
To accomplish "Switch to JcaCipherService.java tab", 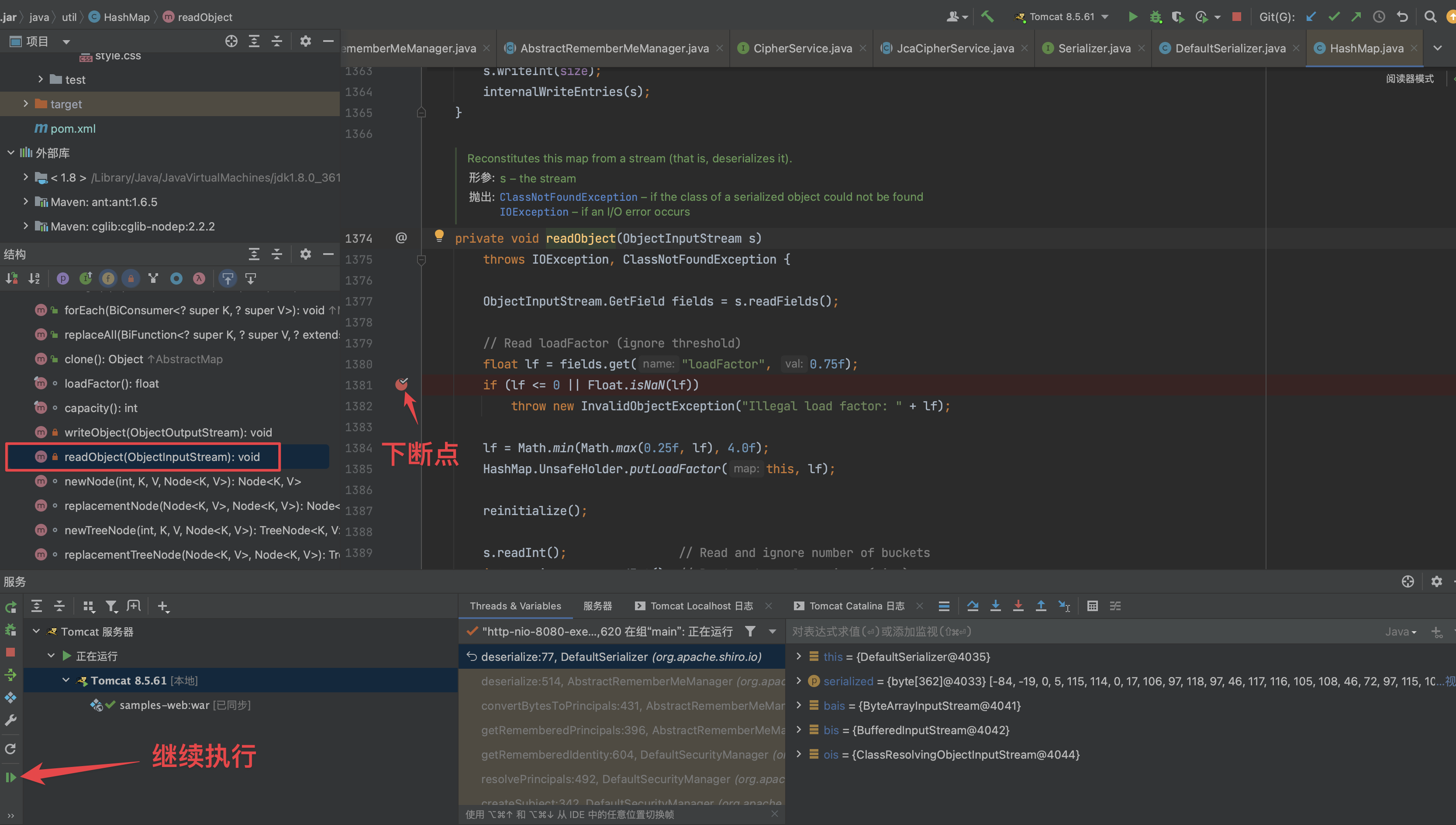I will pyautogui.click(x=954, y=48).
